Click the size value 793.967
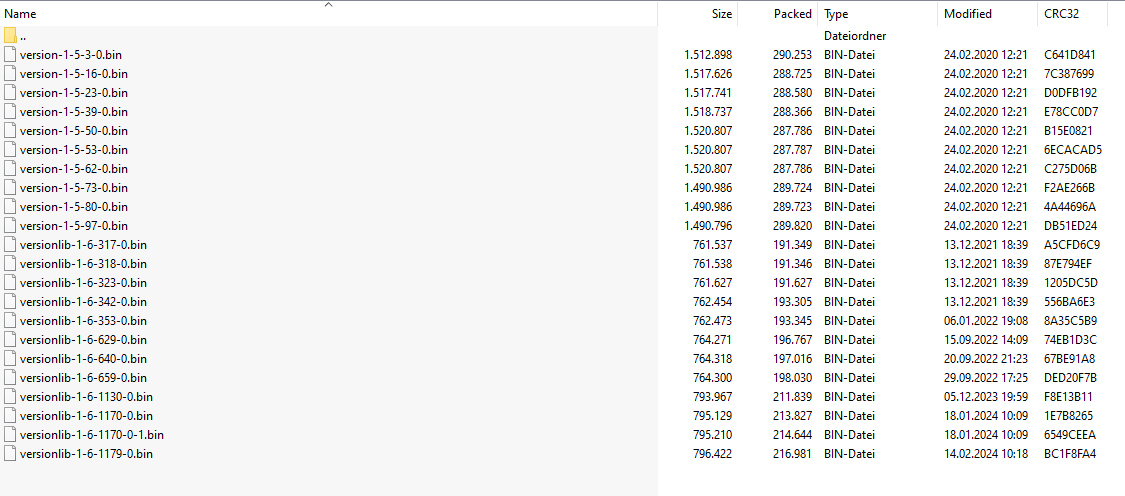The height and width of the screenshot is (496, 1125). click(712, 397)
